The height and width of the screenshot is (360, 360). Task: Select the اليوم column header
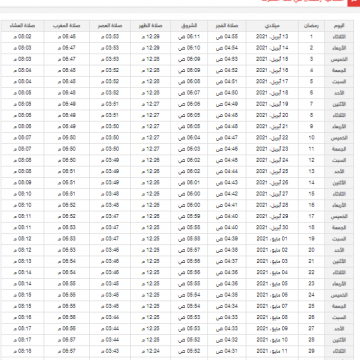point(339,26)
